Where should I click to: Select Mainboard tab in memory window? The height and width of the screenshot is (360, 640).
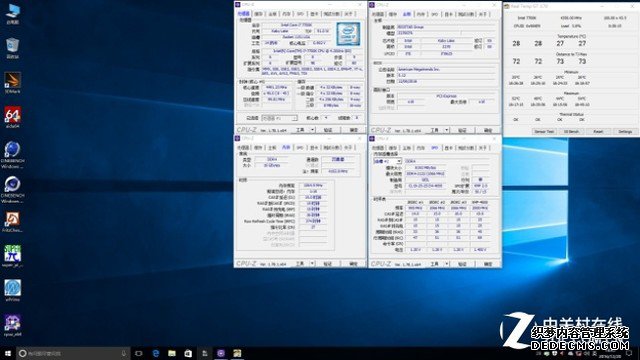(272, 147)
